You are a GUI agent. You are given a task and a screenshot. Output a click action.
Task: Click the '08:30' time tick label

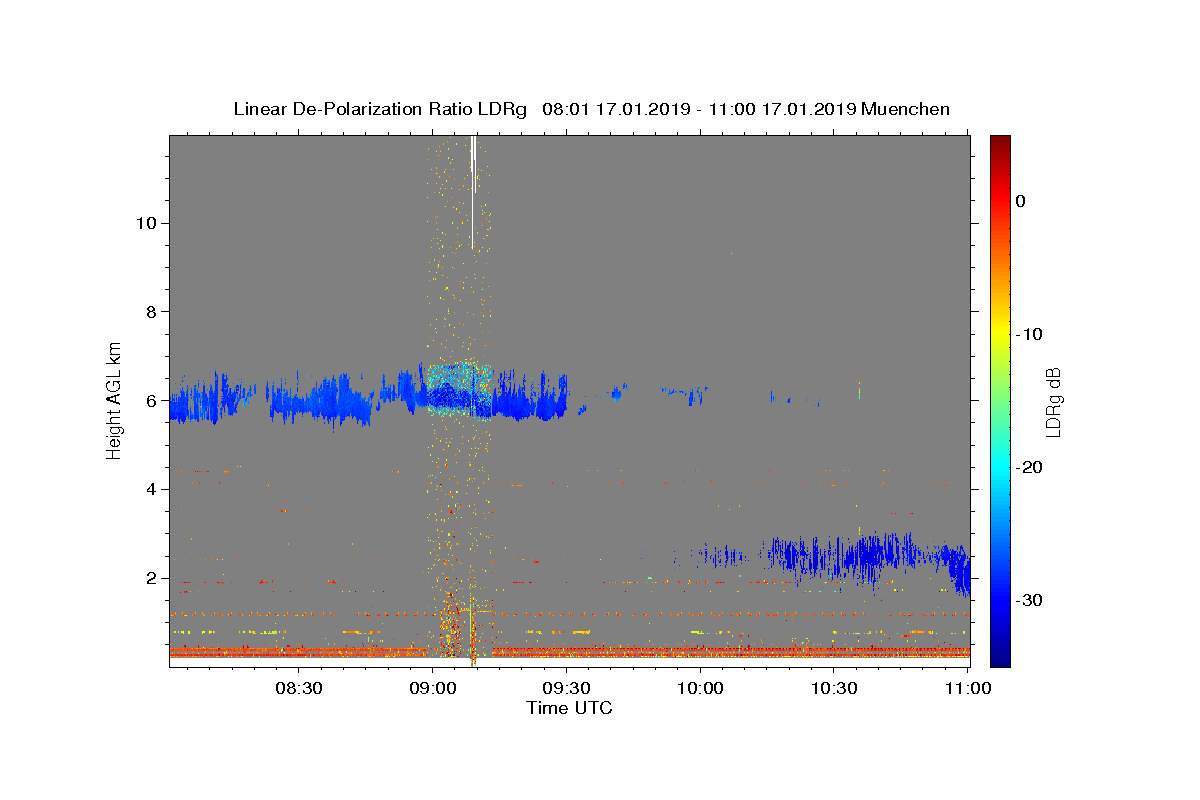coord(298,689)
